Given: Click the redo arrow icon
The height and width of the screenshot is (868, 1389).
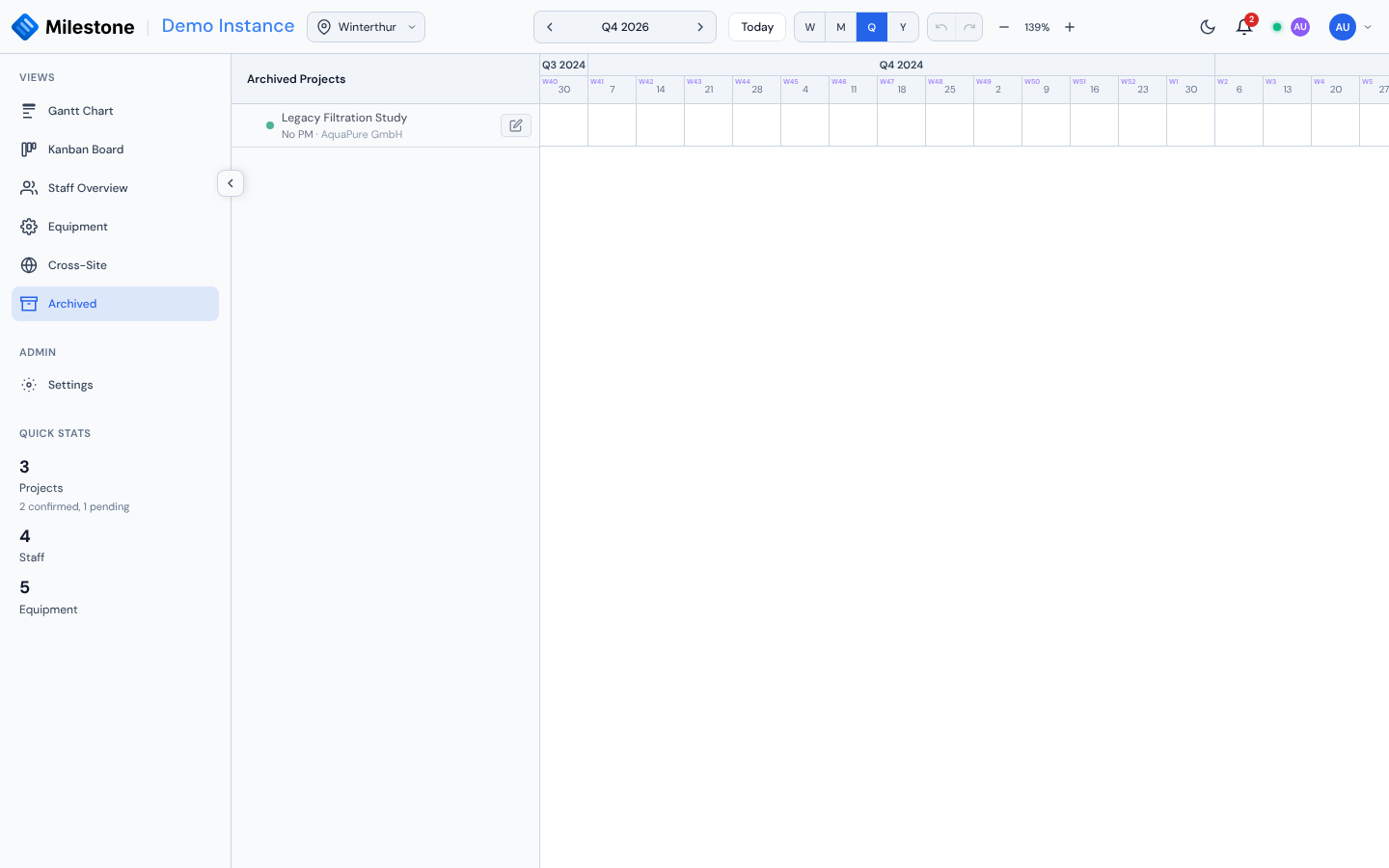Looking at the screenshot, I should click(x=969, y=27).
